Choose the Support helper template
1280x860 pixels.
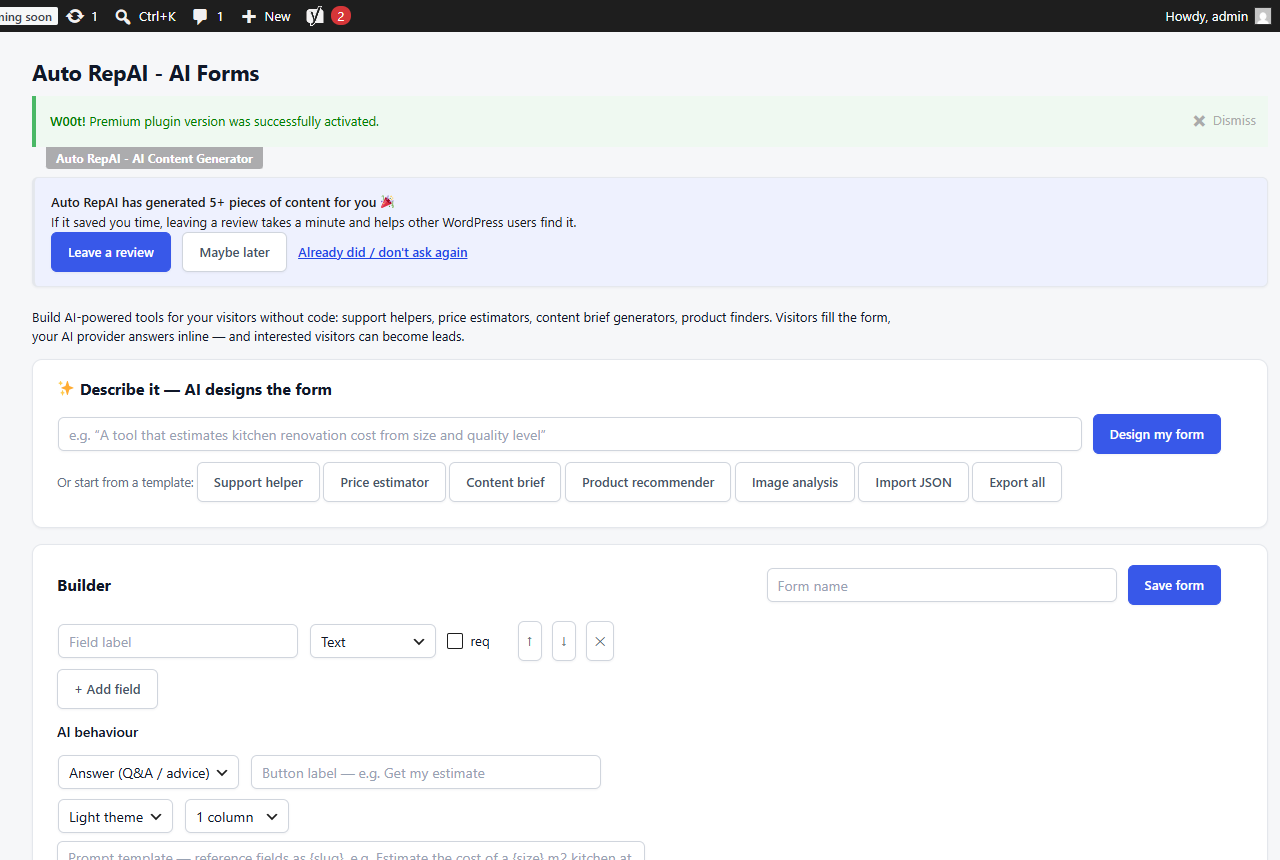[258, 482]
